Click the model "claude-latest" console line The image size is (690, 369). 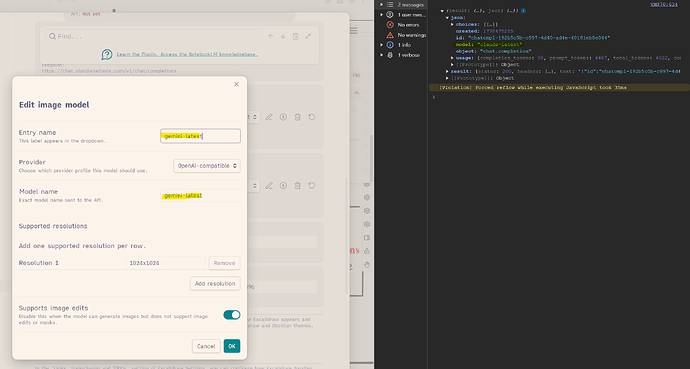489,44
